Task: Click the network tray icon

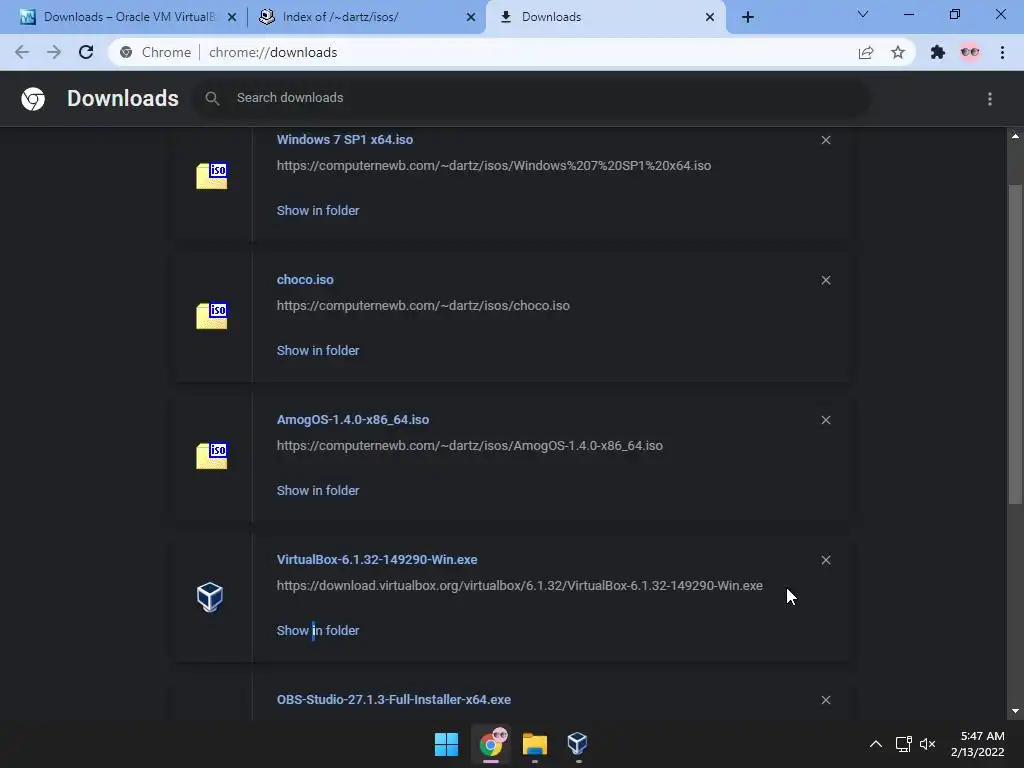Action: pos(904,744)
